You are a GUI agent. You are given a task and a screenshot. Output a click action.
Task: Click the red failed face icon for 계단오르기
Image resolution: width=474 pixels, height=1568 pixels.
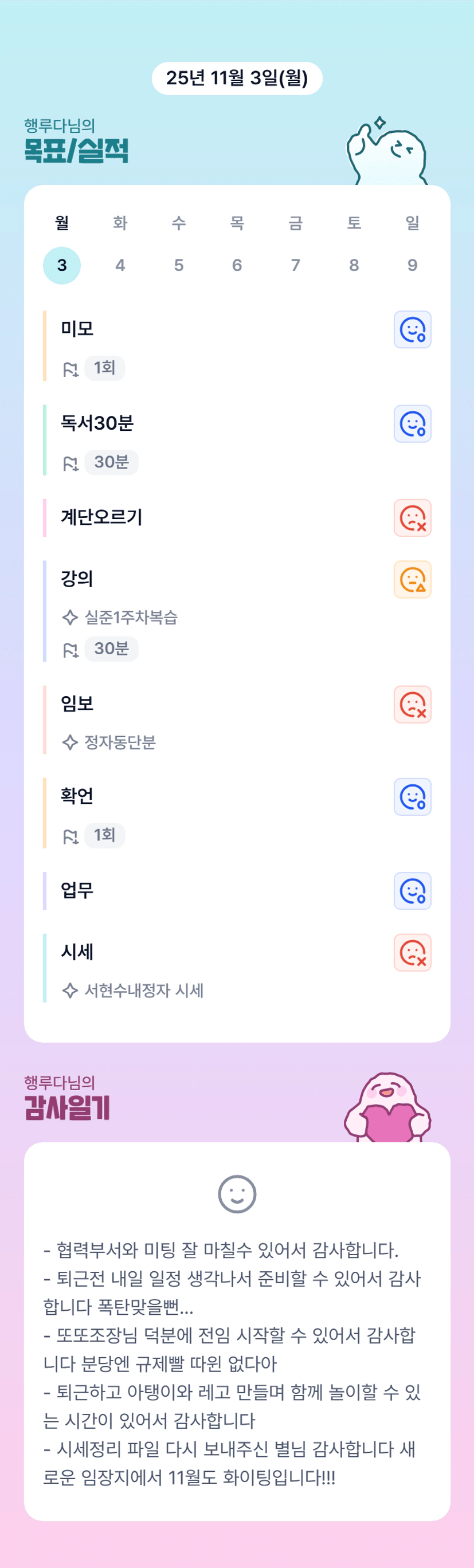point(413,518)
